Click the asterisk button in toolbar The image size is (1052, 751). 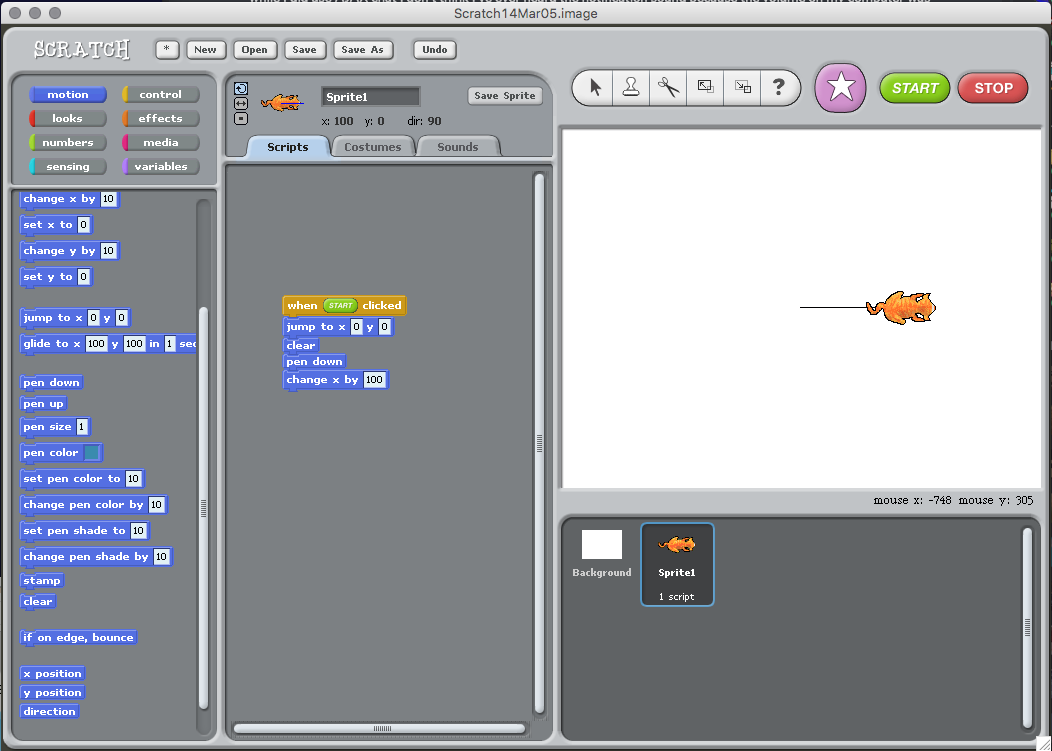[167, 50]
